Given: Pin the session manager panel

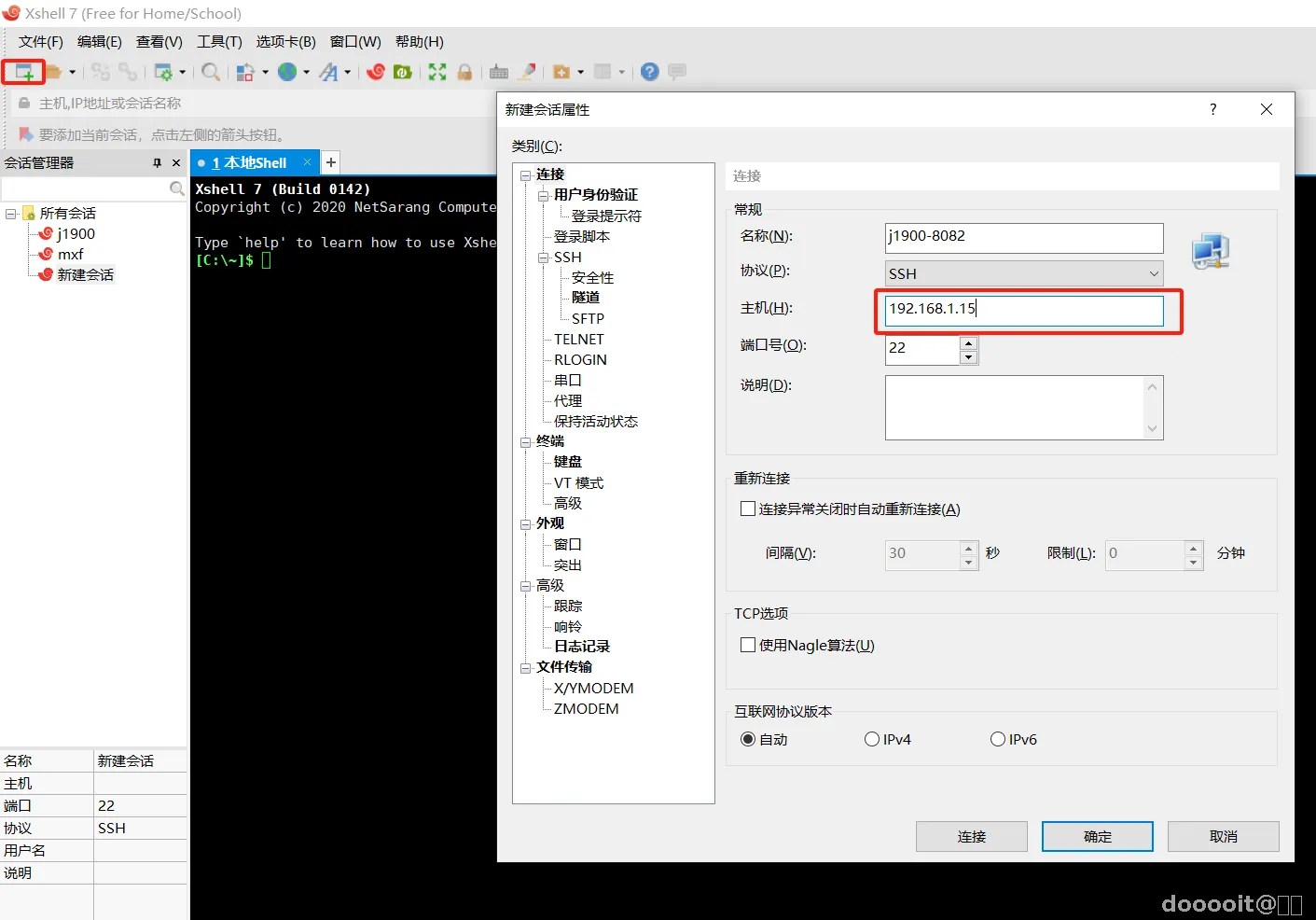Looking at the screenshot, I should point(157,162).
